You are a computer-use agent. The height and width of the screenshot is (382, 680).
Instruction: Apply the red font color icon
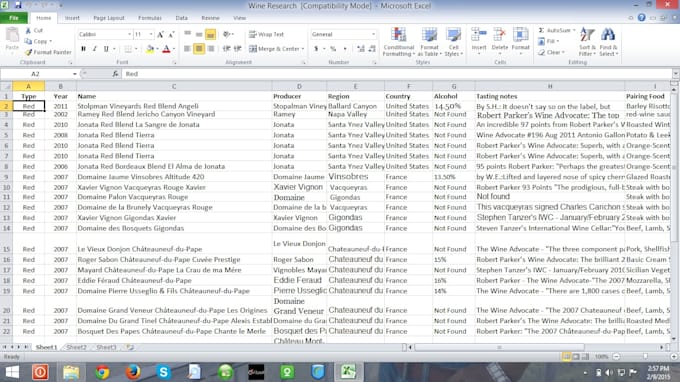coord(166,49)
